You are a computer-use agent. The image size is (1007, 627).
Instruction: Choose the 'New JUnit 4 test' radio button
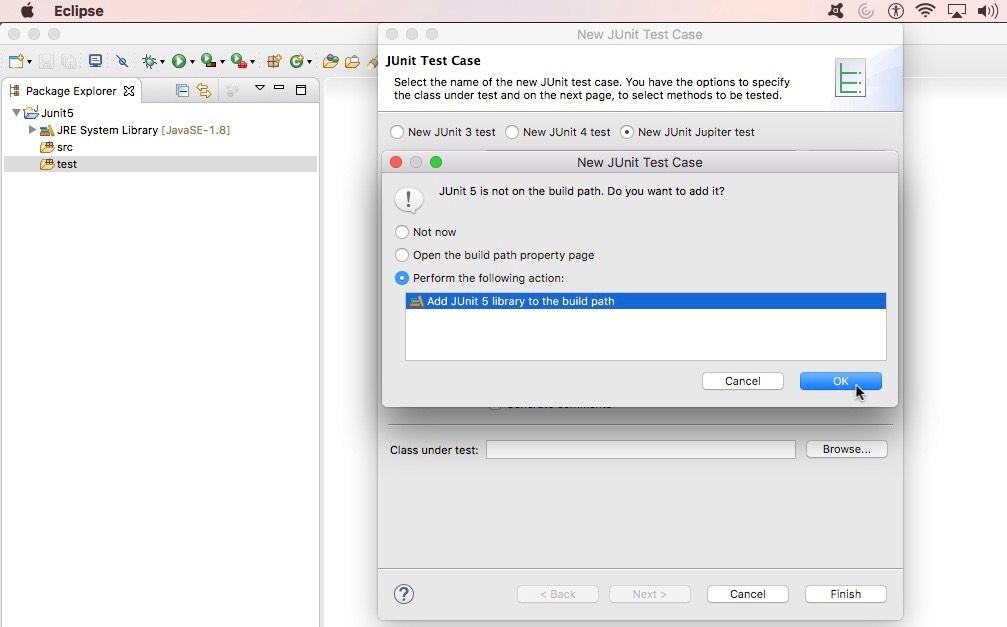512,132
